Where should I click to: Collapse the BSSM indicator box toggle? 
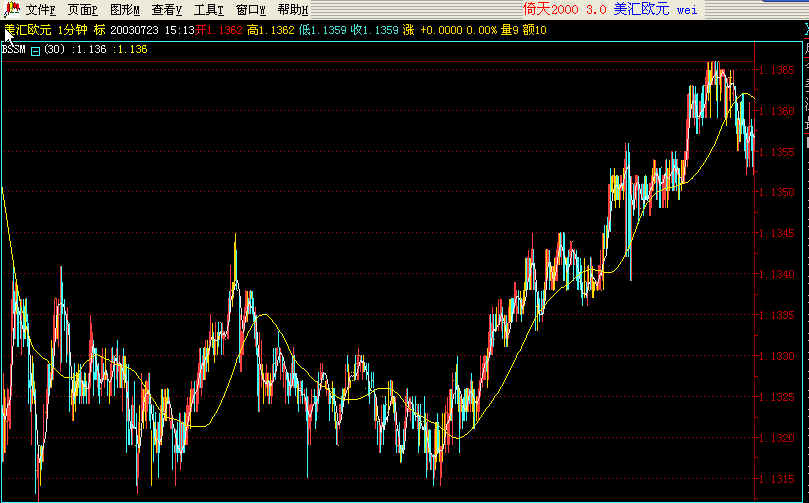point(36,51)
